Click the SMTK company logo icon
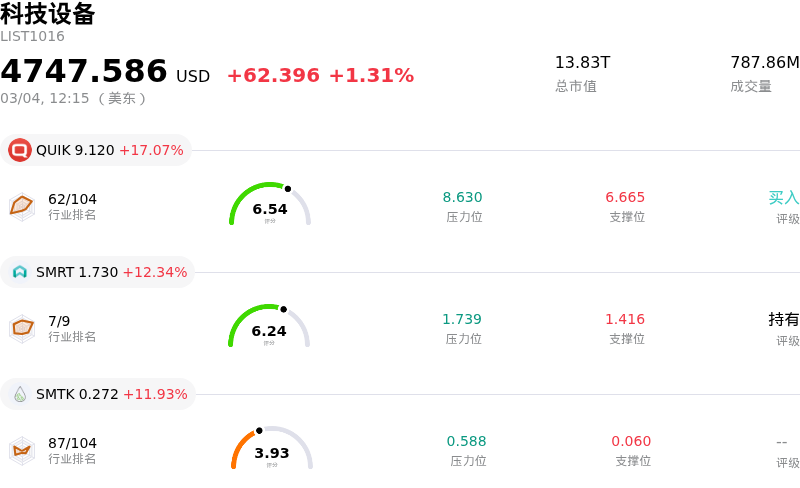This screenshot has height=488, width=800. (x=20, y=394)
